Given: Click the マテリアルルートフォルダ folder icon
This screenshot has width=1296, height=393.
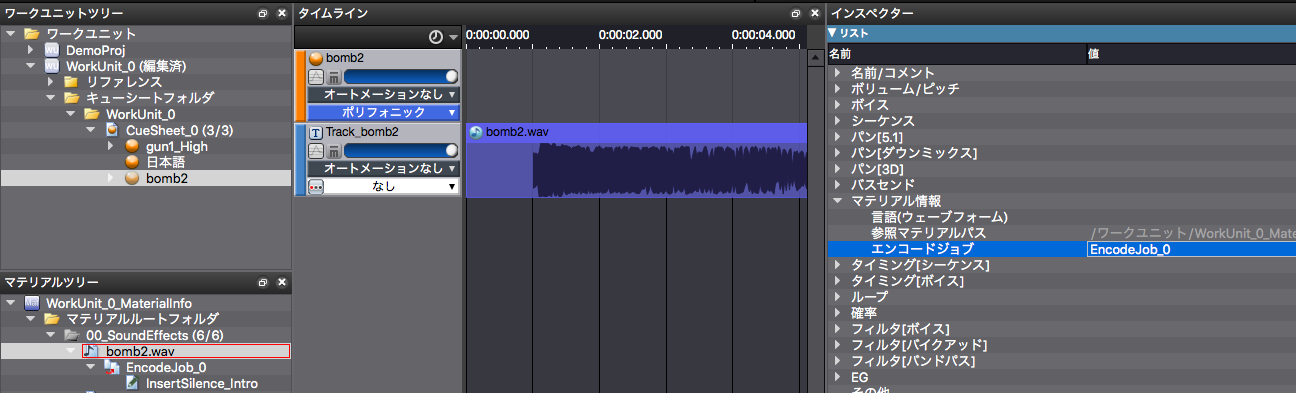Looking at the screenshot, I should coord(52,319).
